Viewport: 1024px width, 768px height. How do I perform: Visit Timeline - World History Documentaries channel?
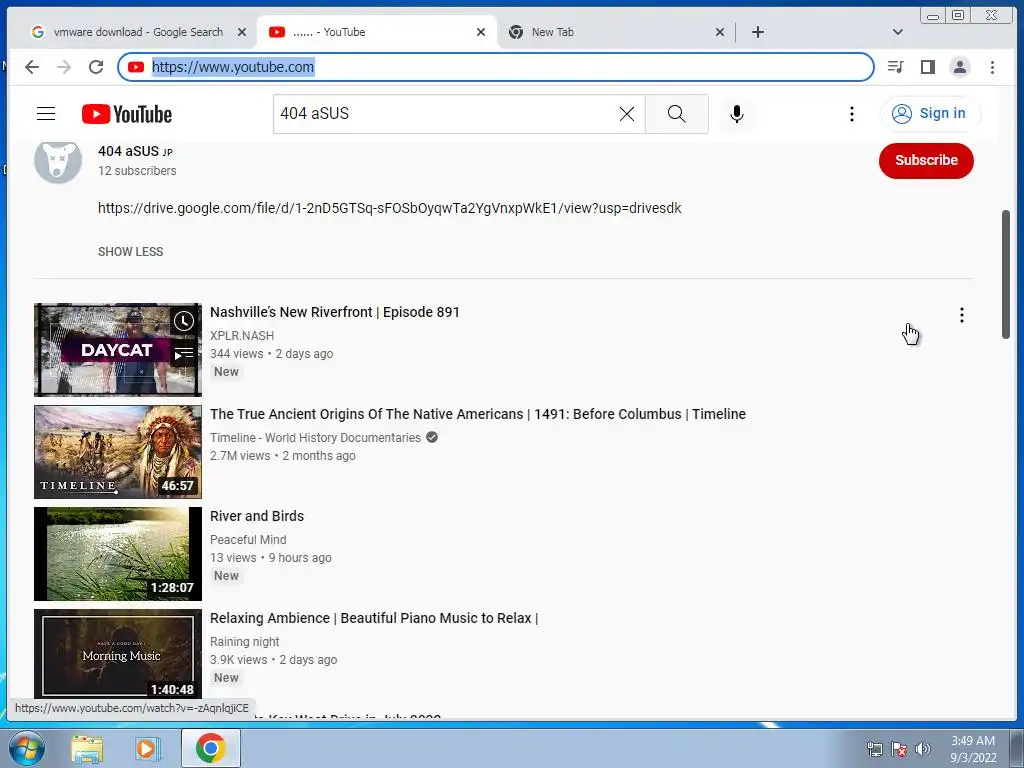[x=315, y=438]
